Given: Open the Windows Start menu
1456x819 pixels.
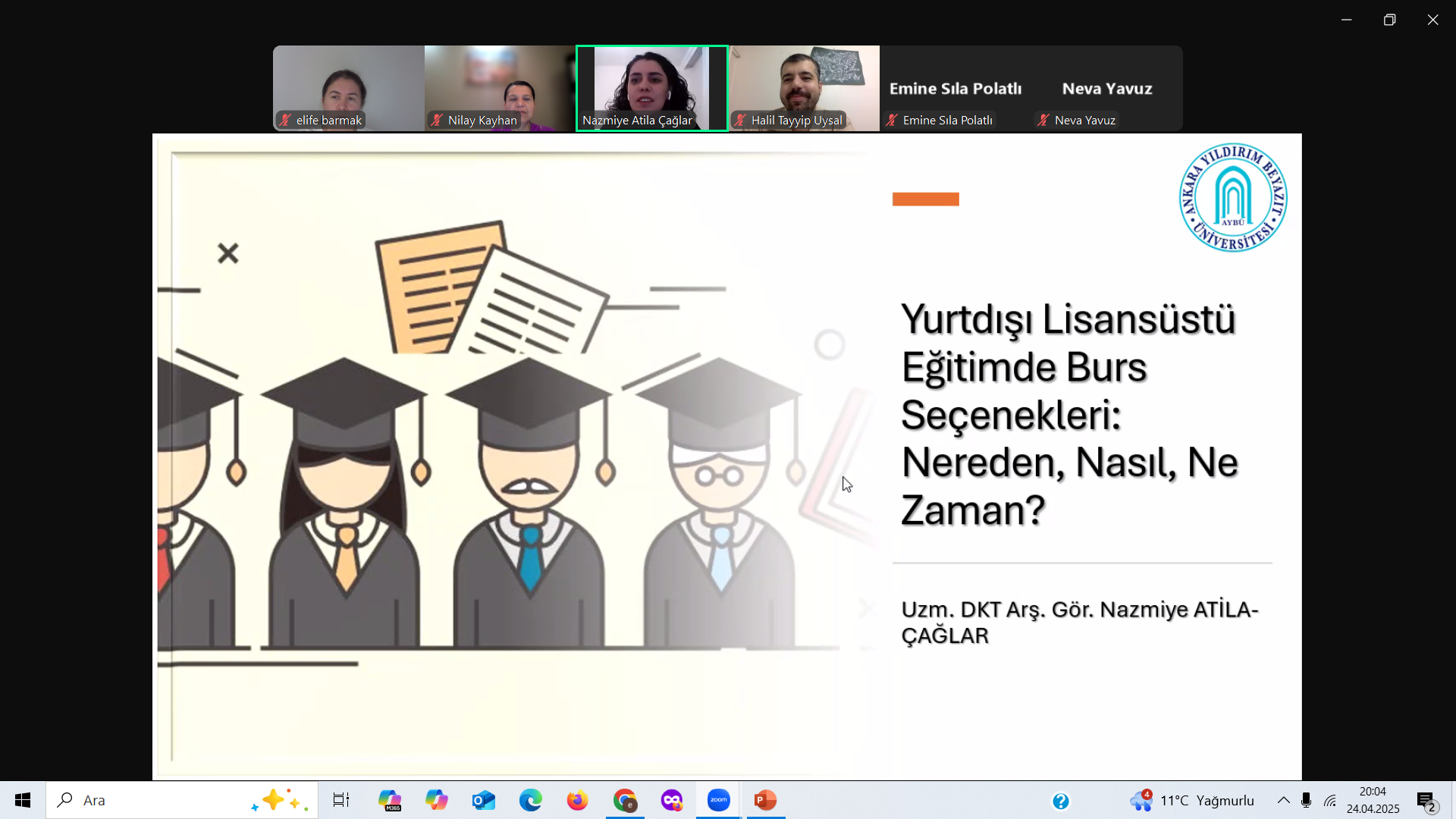Looking at the screenshot, I should pos(22,800).
